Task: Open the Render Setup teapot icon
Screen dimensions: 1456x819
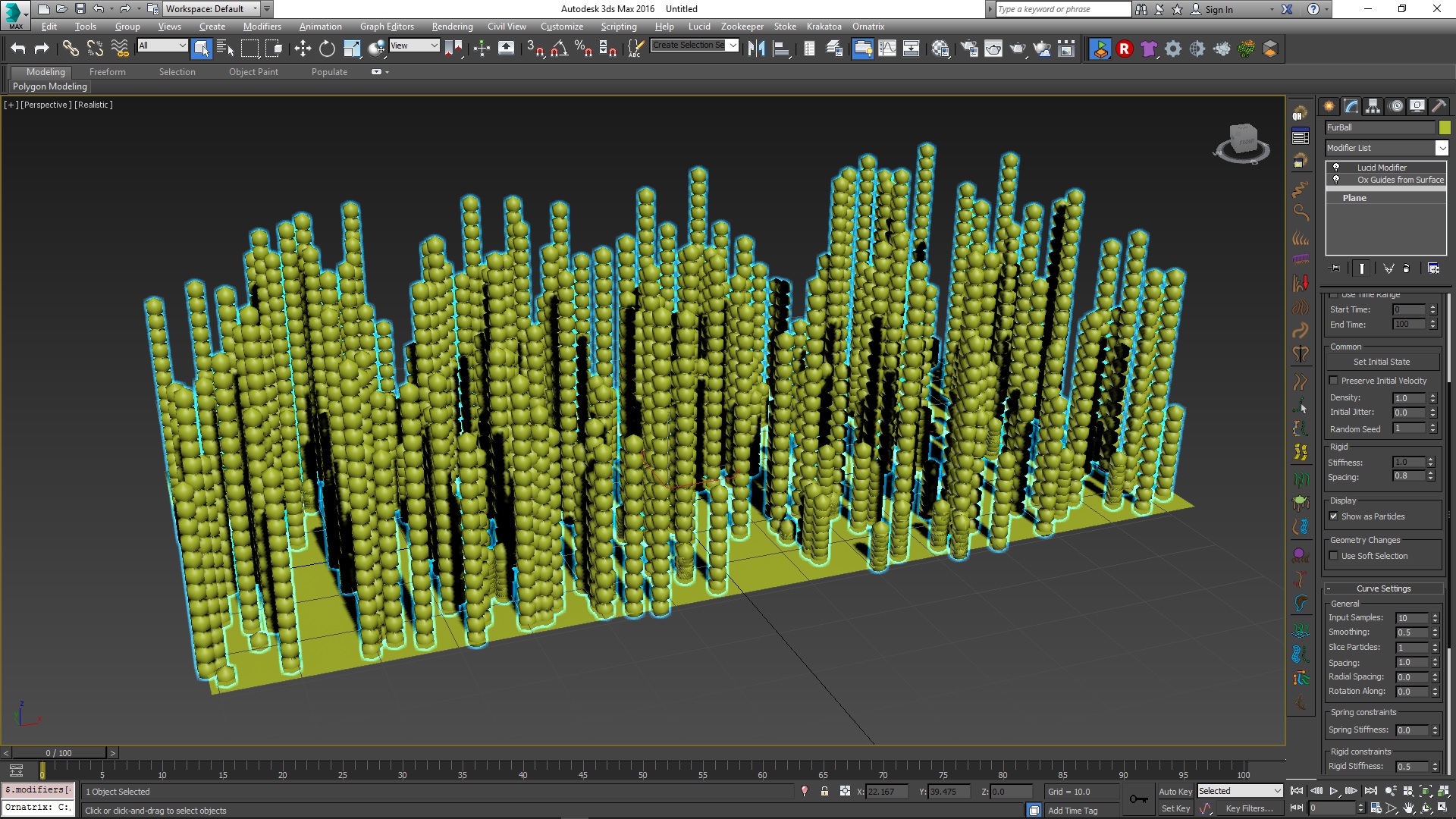Action: click(968, 49)
